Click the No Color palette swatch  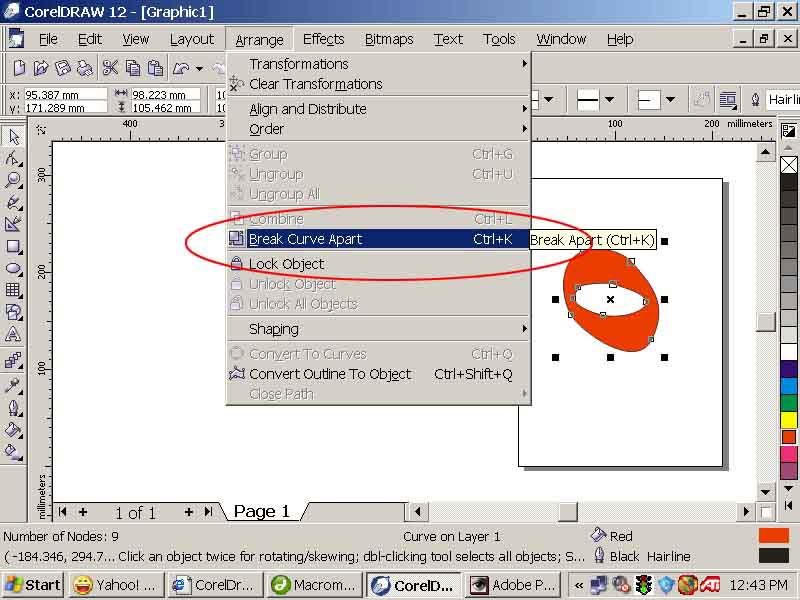tap(789, 165)
